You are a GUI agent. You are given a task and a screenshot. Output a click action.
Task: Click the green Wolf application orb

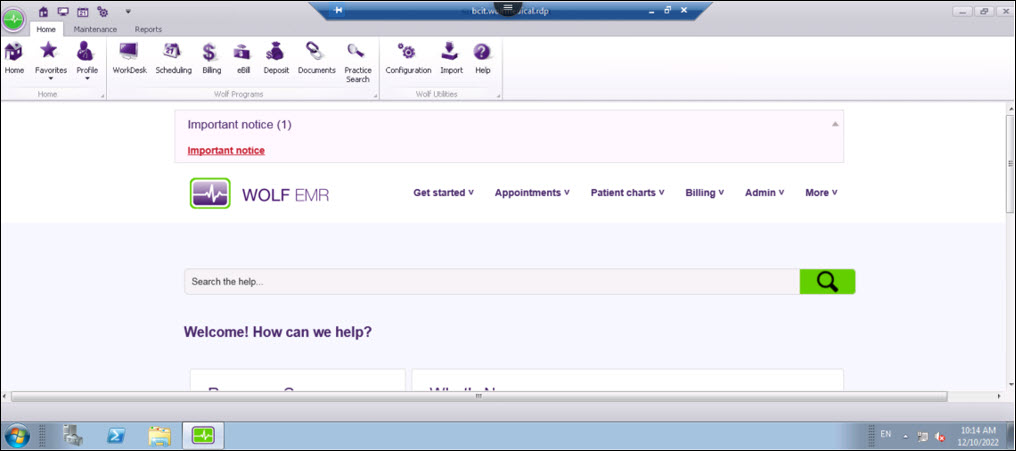click(x=13, y=19)
